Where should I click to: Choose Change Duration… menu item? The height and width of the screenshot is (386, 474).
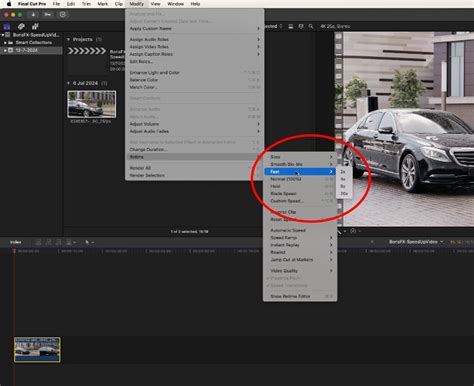[x=194, y=149]
